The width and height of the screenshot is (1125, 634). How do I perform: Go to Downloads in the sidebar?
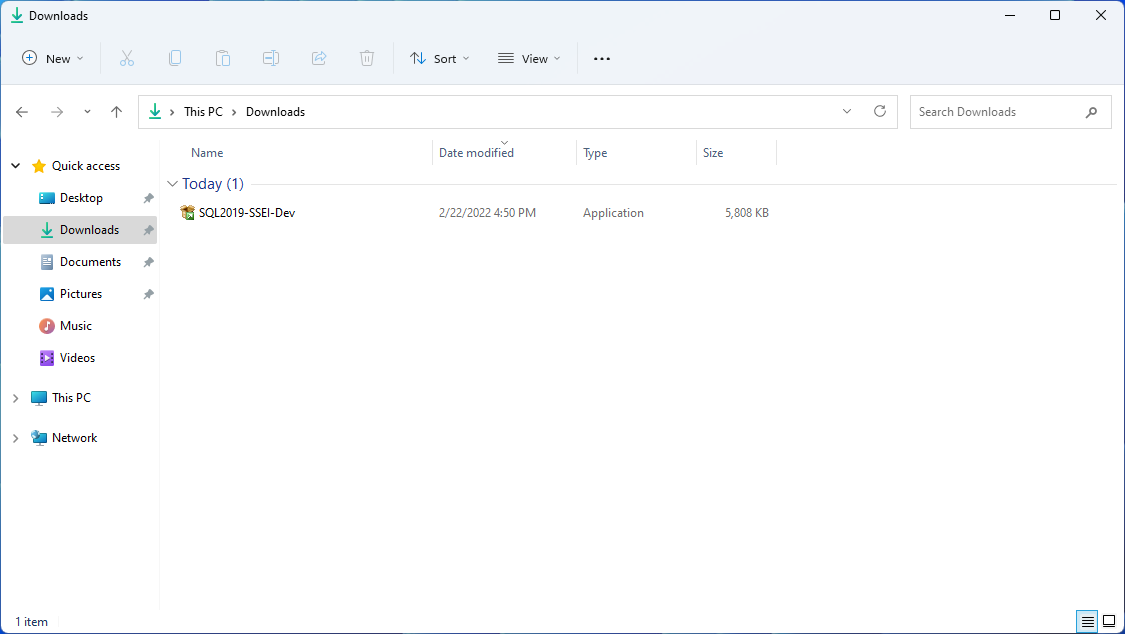[88, 229]
